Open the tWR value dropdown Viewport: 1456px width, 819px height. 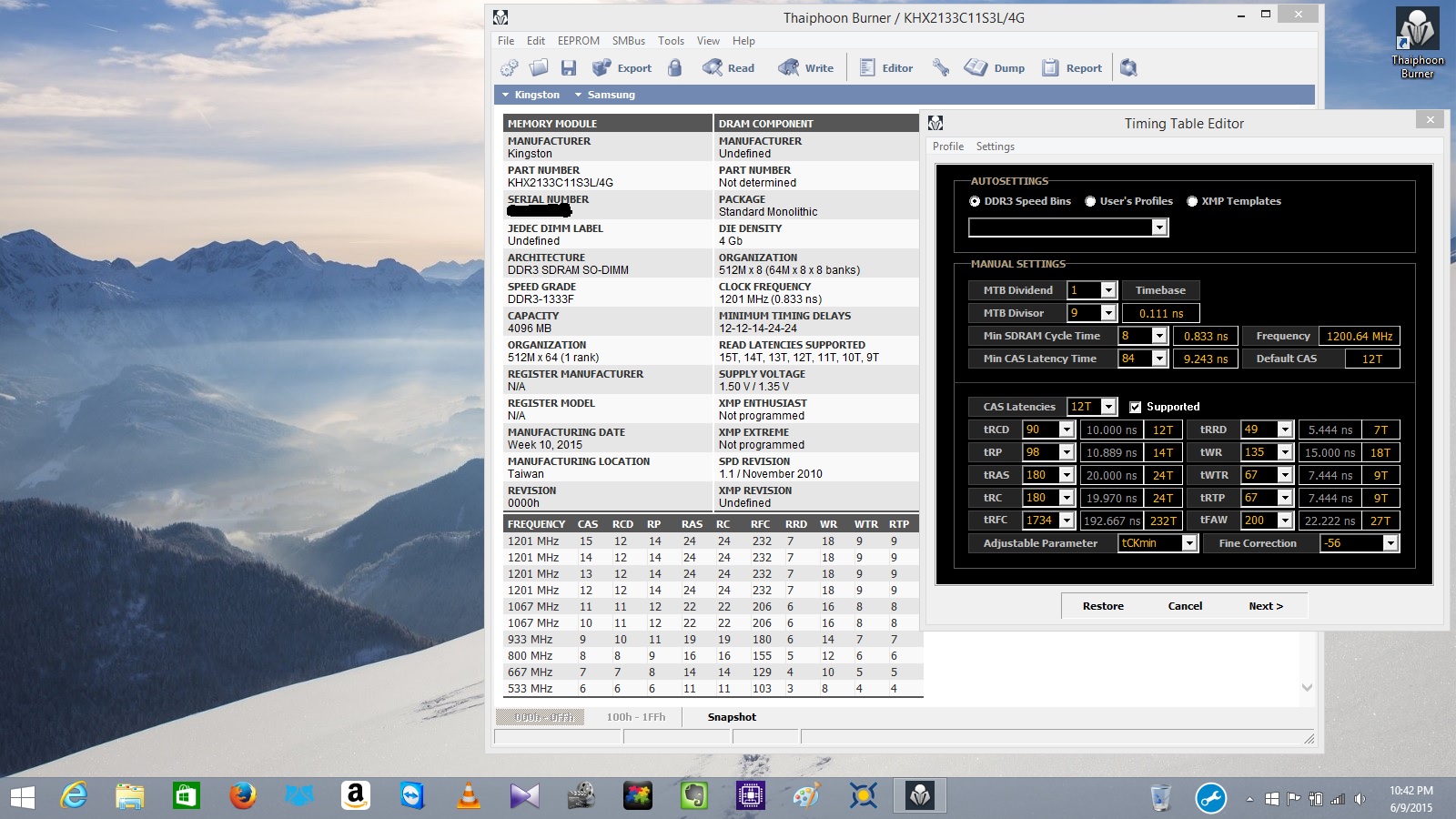pyautogui.click(x=1285, y=452)
